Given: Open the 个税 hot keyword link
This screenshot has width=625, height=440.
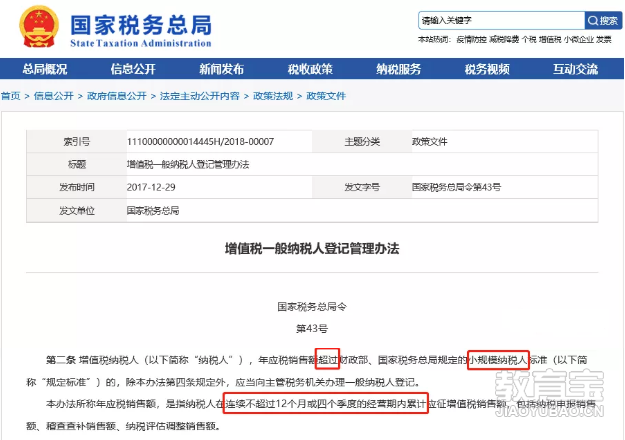Looking at the screenshot, I should [x=529, y=39].
